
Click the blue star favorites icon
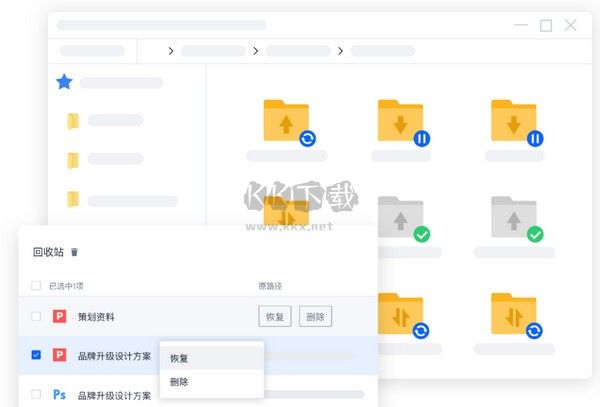click(64, 82)
